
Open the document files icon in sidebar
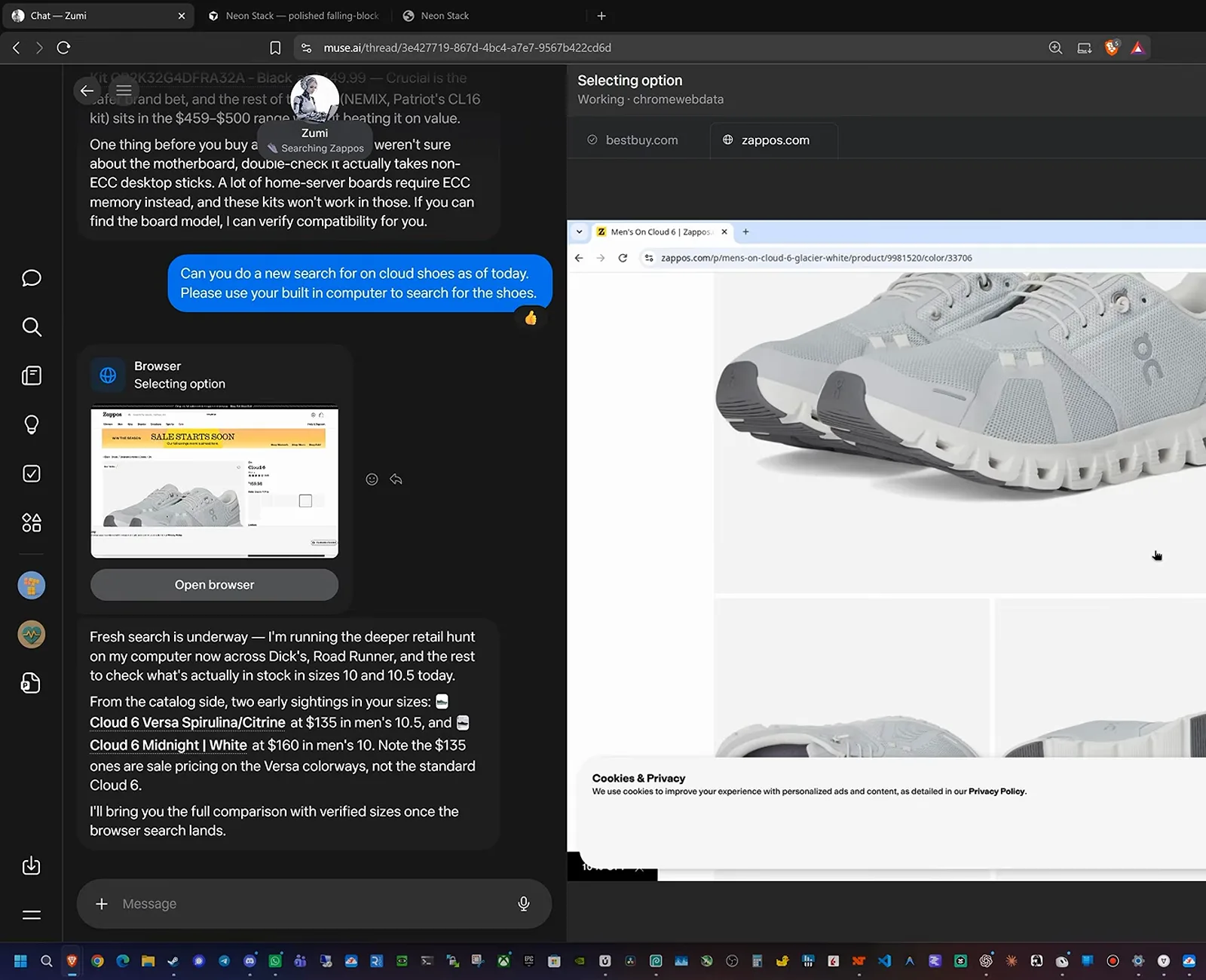coord(31,683)
